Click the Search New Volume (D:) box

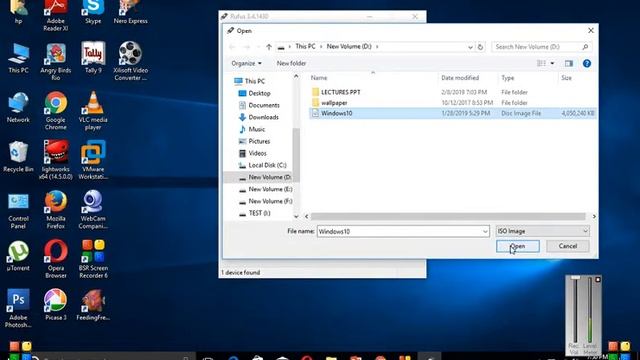[541, 47]
